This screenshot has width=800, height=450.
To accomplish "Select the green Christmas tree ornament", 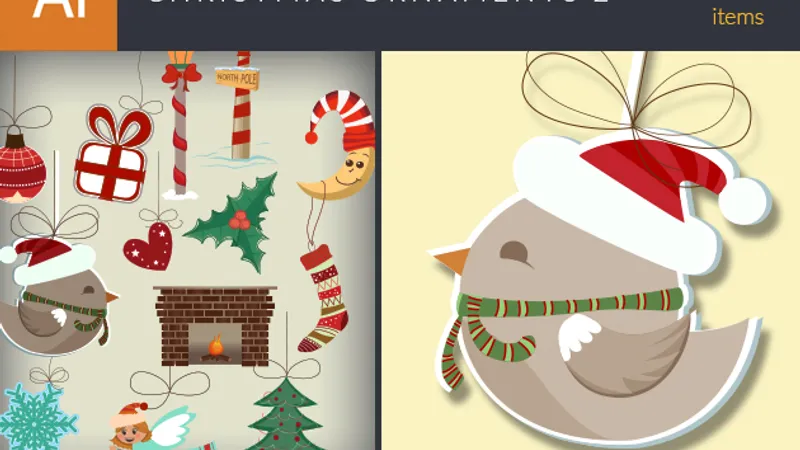I will (284, 414).
